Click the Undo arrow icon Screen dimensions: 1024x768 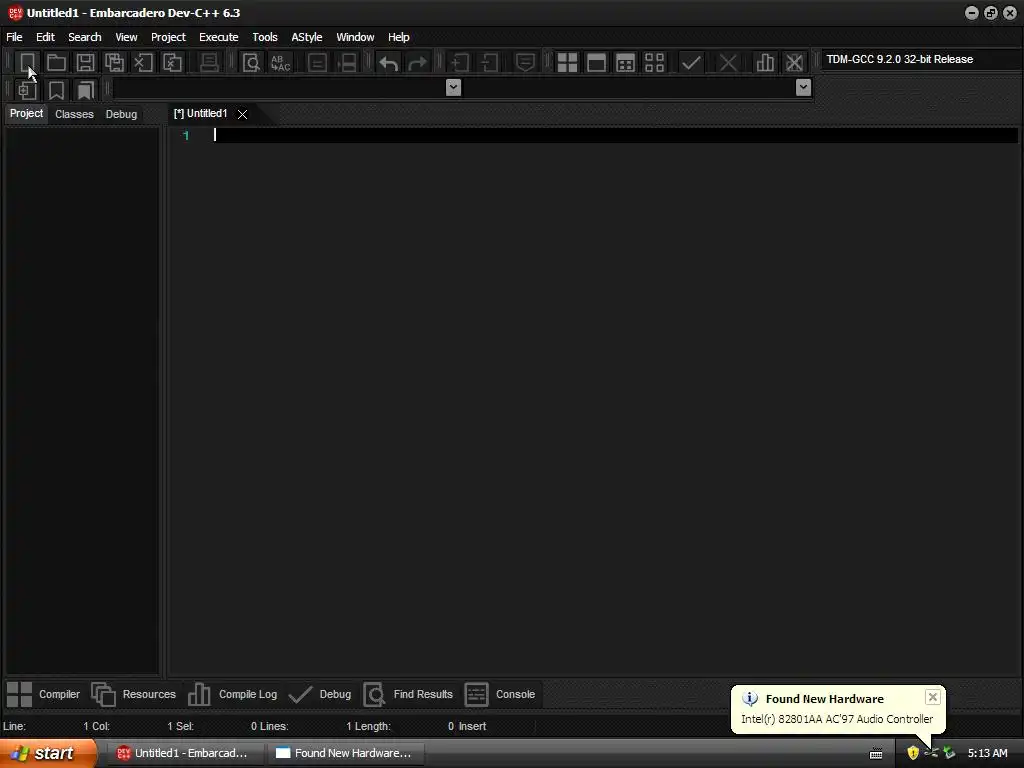point(389,63)
